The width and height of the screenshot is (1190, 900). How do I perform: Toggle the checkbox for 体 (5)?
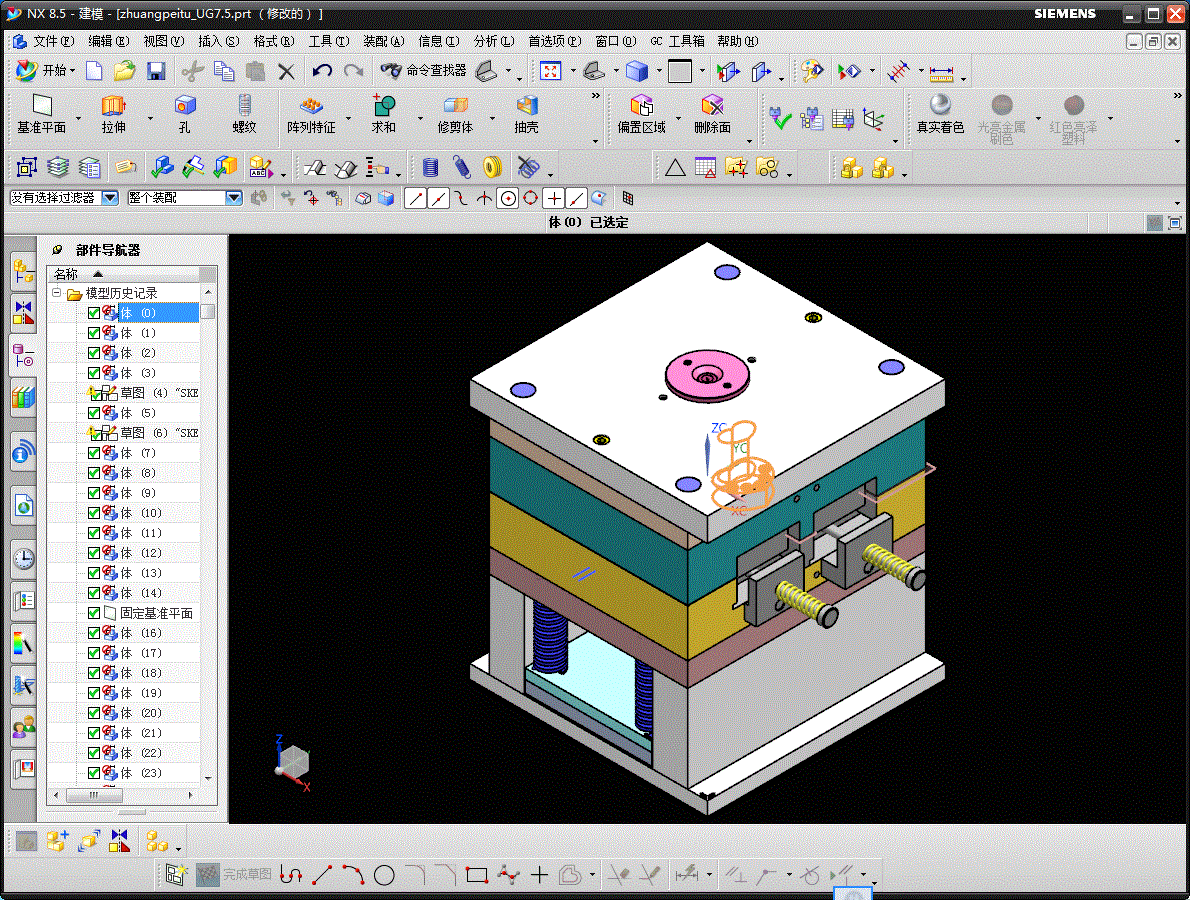pos(94,413)
